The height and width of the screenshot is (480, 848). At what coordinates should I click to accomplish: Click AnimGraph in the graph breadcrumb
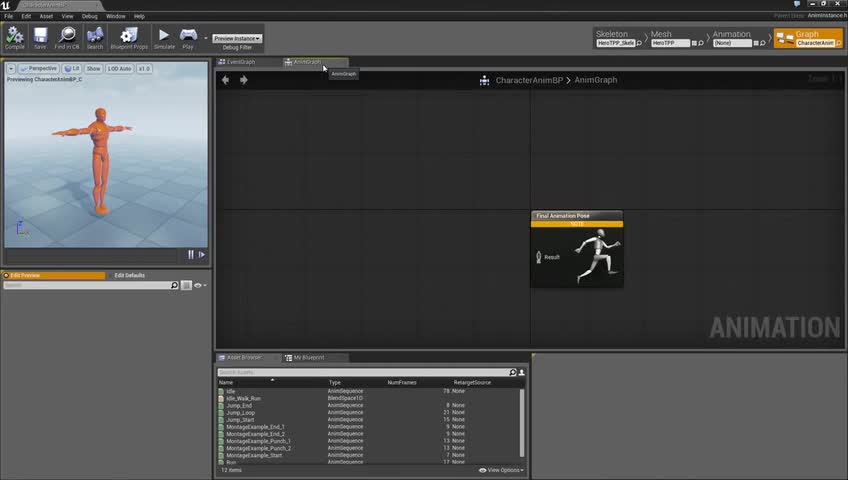595,80
